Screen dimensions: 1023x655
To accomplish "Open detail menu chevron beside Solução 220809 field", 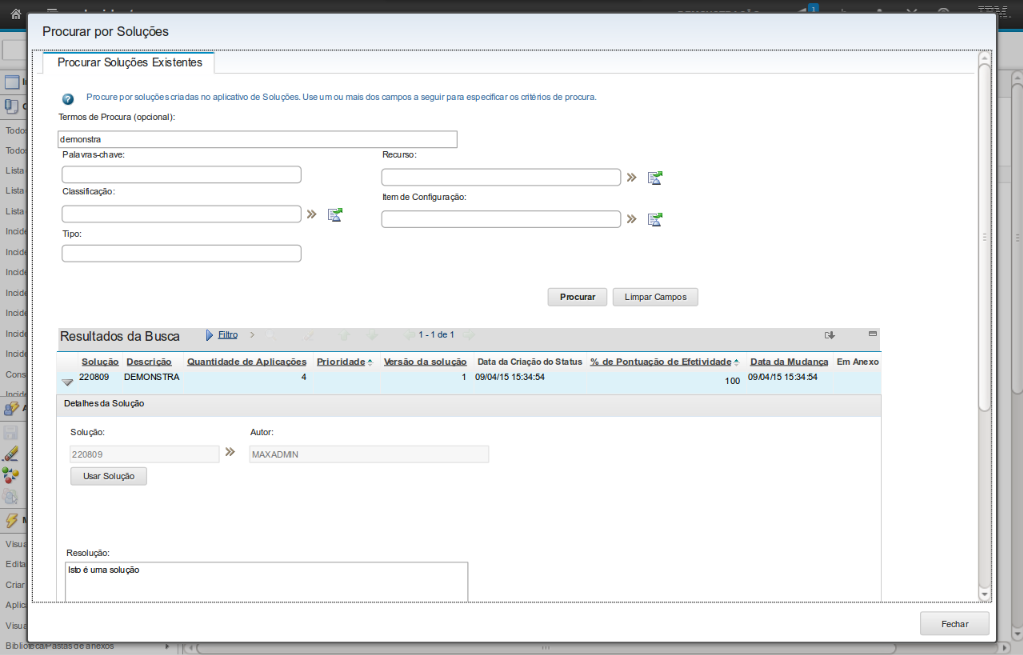I will click(229, 453).
